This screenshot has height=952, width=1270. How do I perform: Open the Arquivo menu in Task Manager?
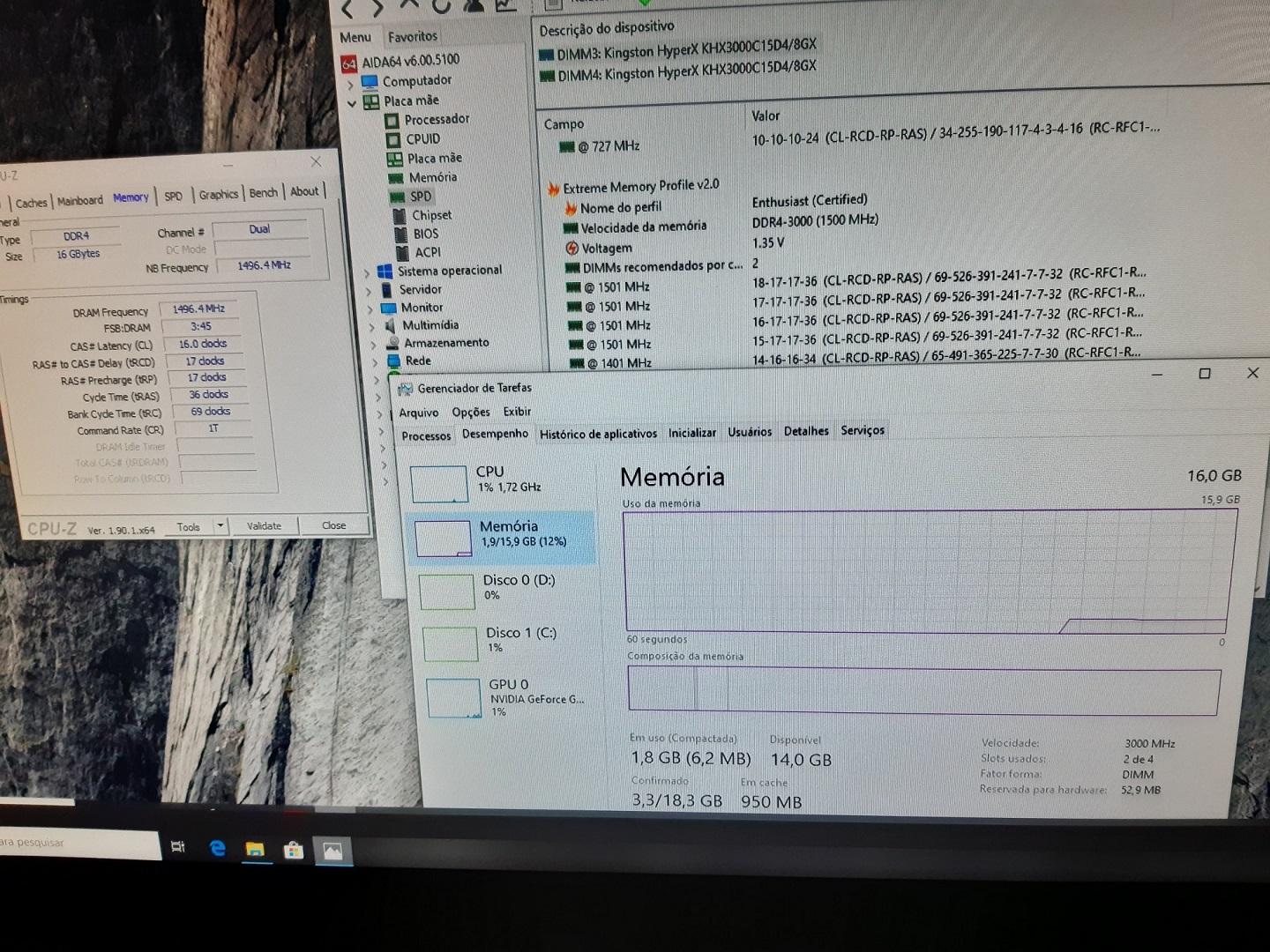pos(418,413)
